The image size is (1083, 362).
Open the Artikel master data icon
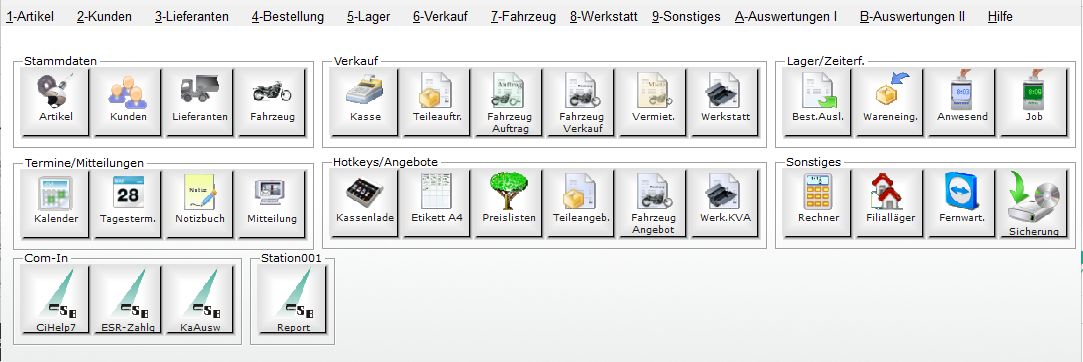56,101
